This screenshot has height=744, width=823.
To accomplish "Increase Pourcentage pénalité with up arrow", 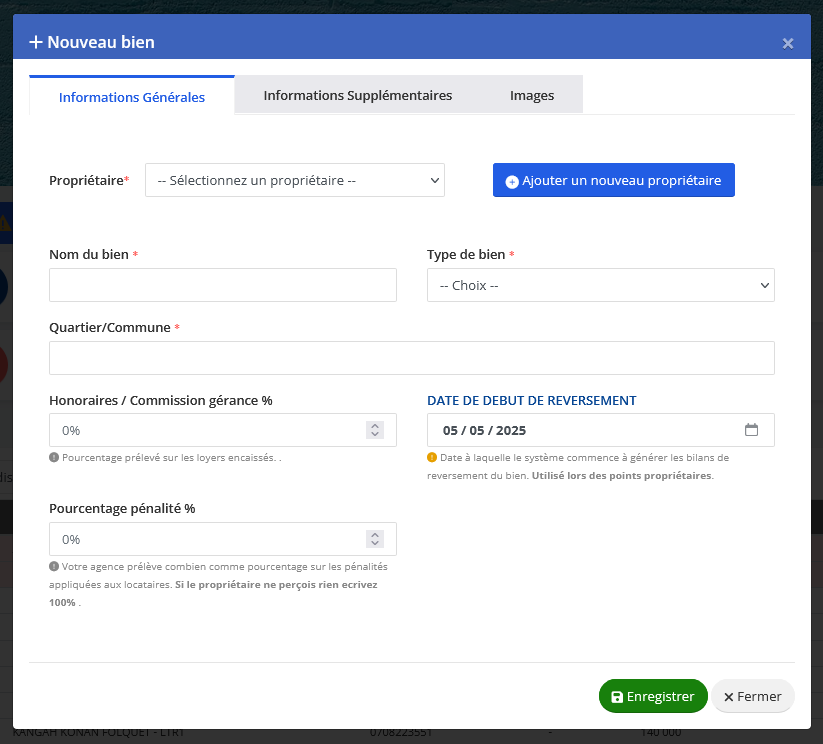I will [x=375, y=534].
